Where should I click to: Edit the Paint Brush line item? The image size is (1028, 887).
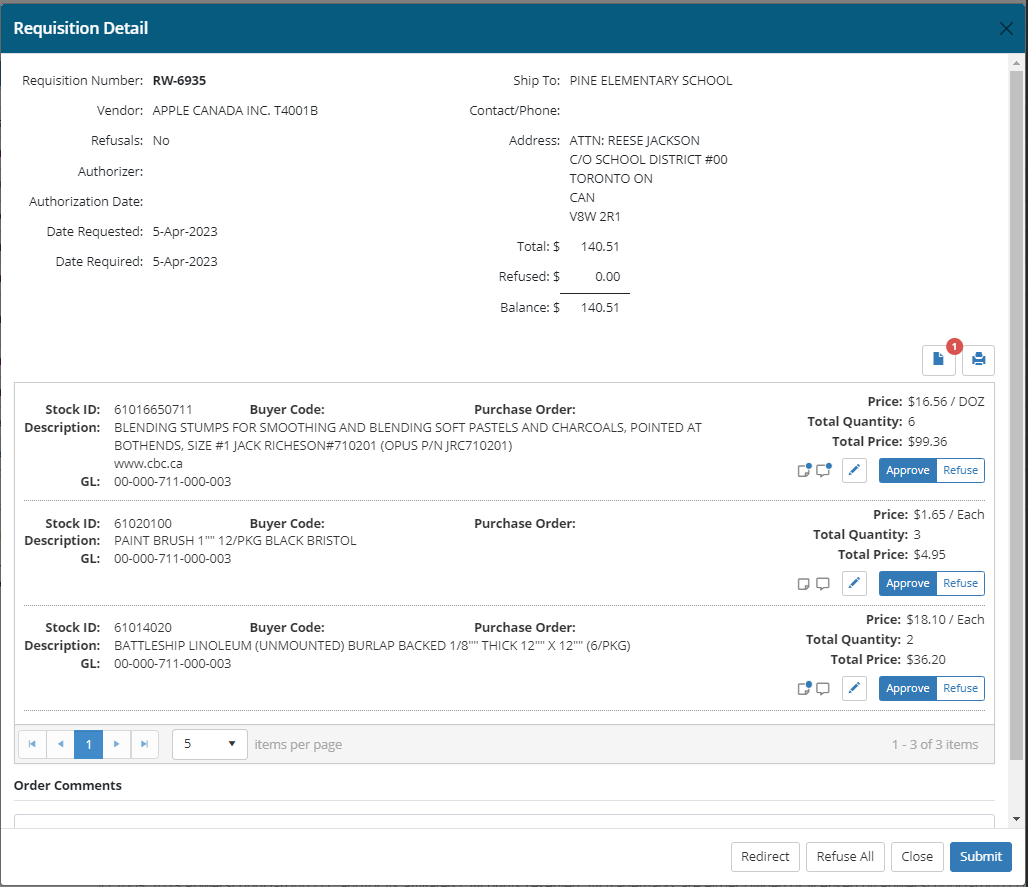[x=854, y=583]
